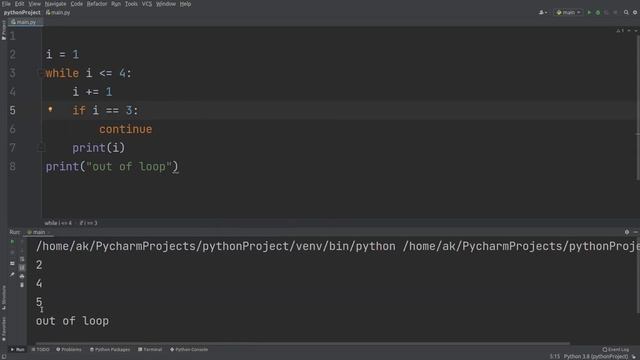Image resolution: width=640 pixels, height=360 pixels.
Task: Open the Event Log button
Action: [616, 349]
